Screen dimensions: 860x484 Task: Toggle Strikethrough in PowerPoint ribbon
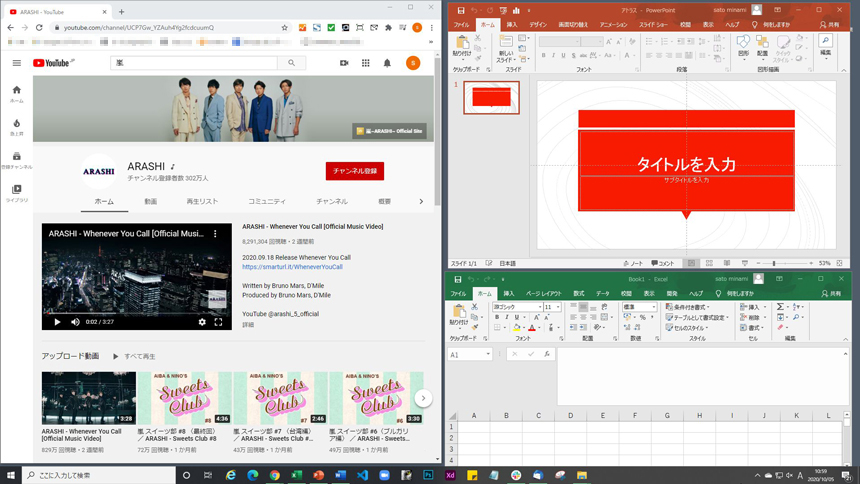pos(583,55)
